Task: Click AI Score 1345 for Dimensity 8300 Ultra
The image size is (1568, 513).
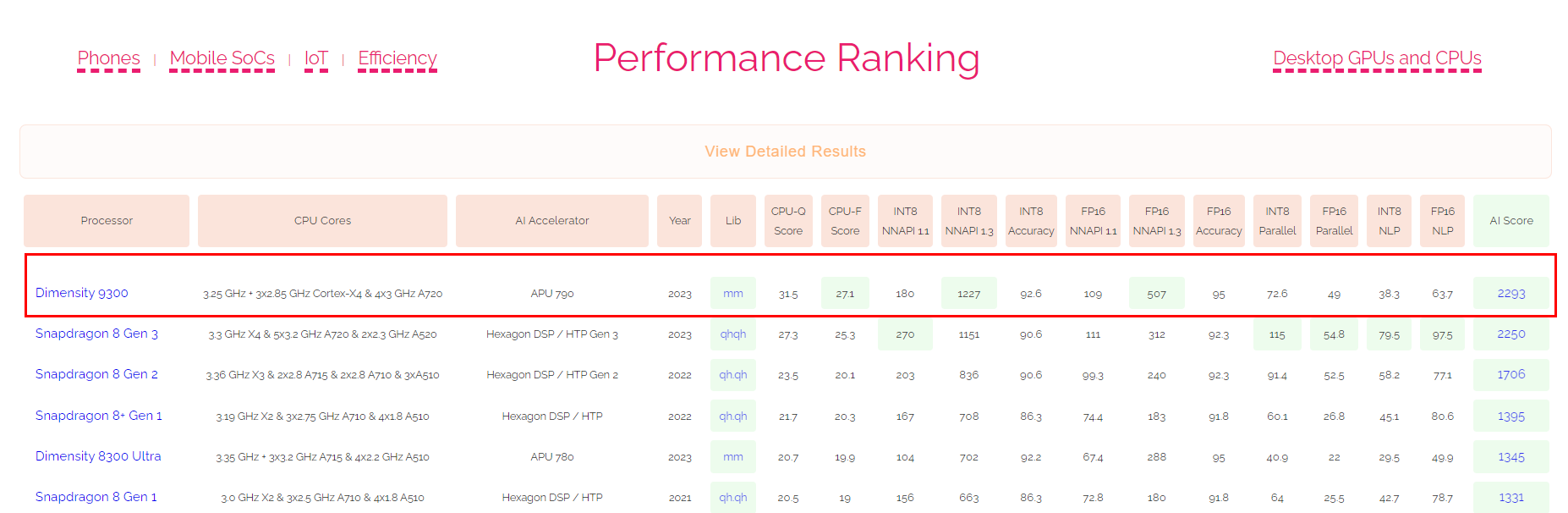Action: click(x=1511, y=456)
